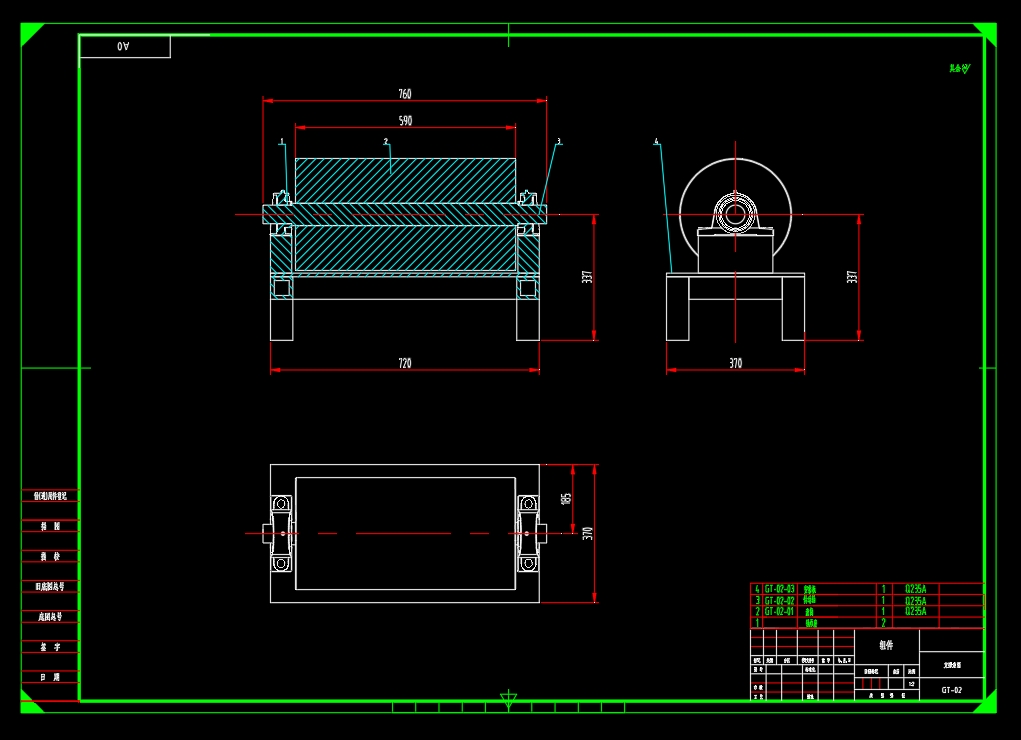
Task: Click the GT-02 drawing number in title block
Action: pos(951,690)
